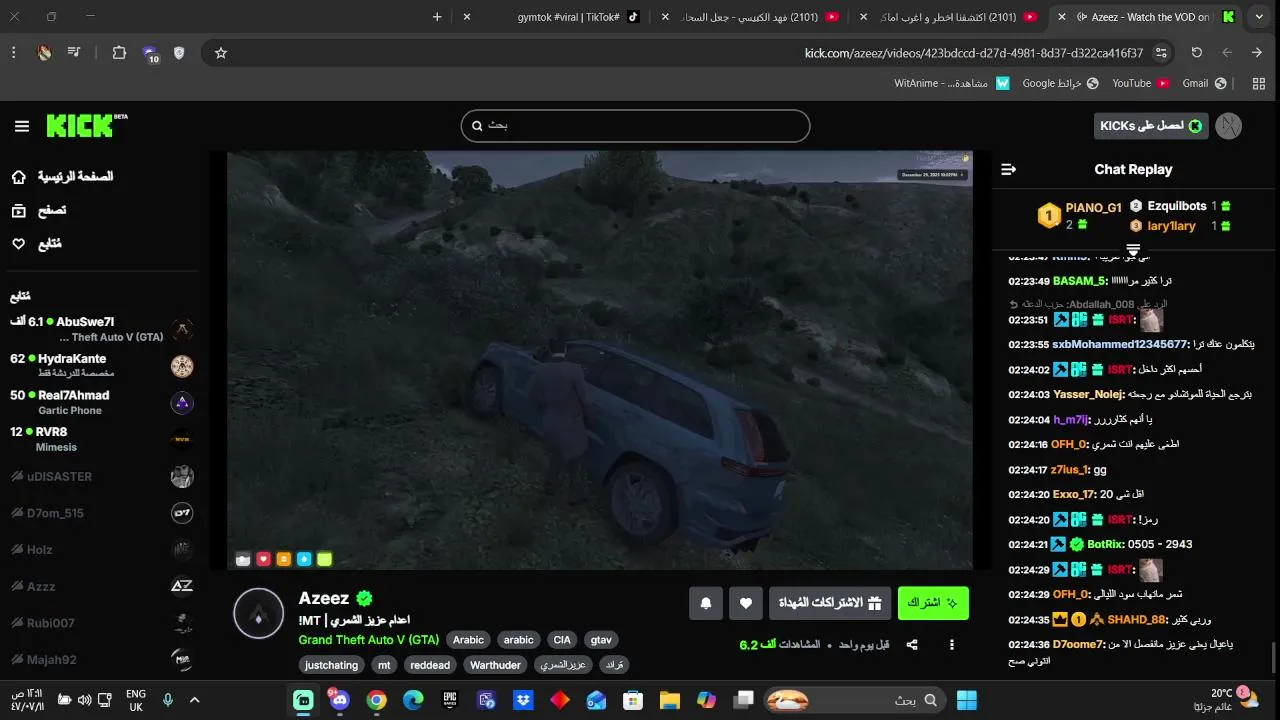Open HydraKante followed channel
Viewport: 1280px width, 720px height.
coord(100,366)
